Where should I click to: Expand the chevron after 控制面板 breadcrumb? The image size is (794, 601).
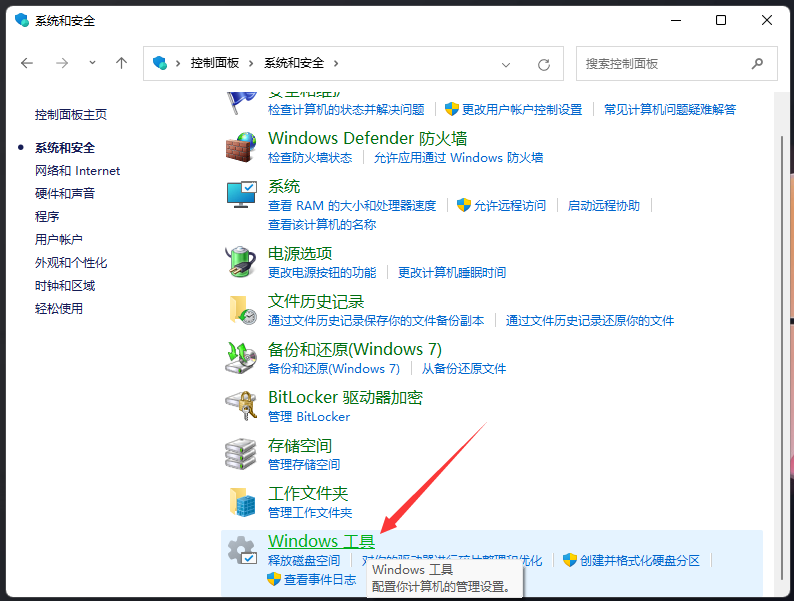[x=252, y=63]
